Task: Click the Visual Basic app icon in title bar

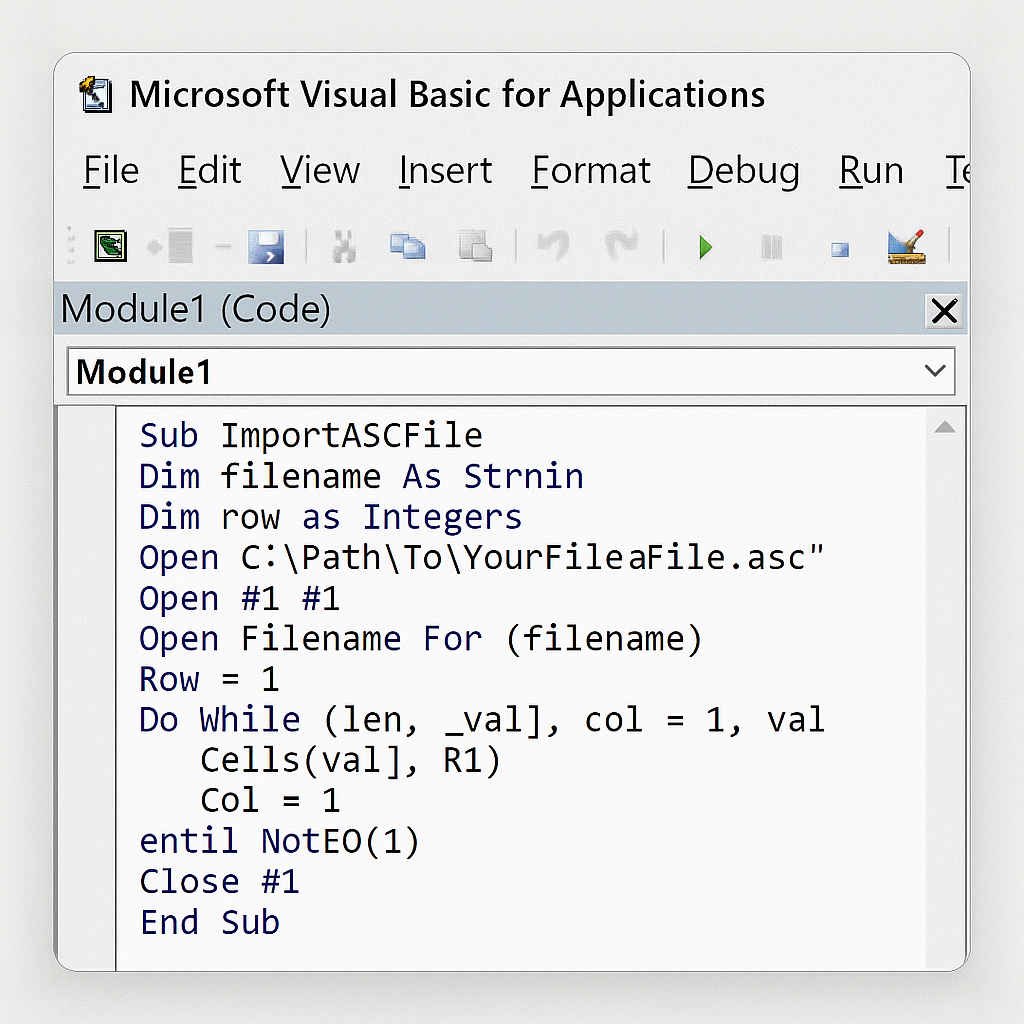Action: tap(96, 95)
